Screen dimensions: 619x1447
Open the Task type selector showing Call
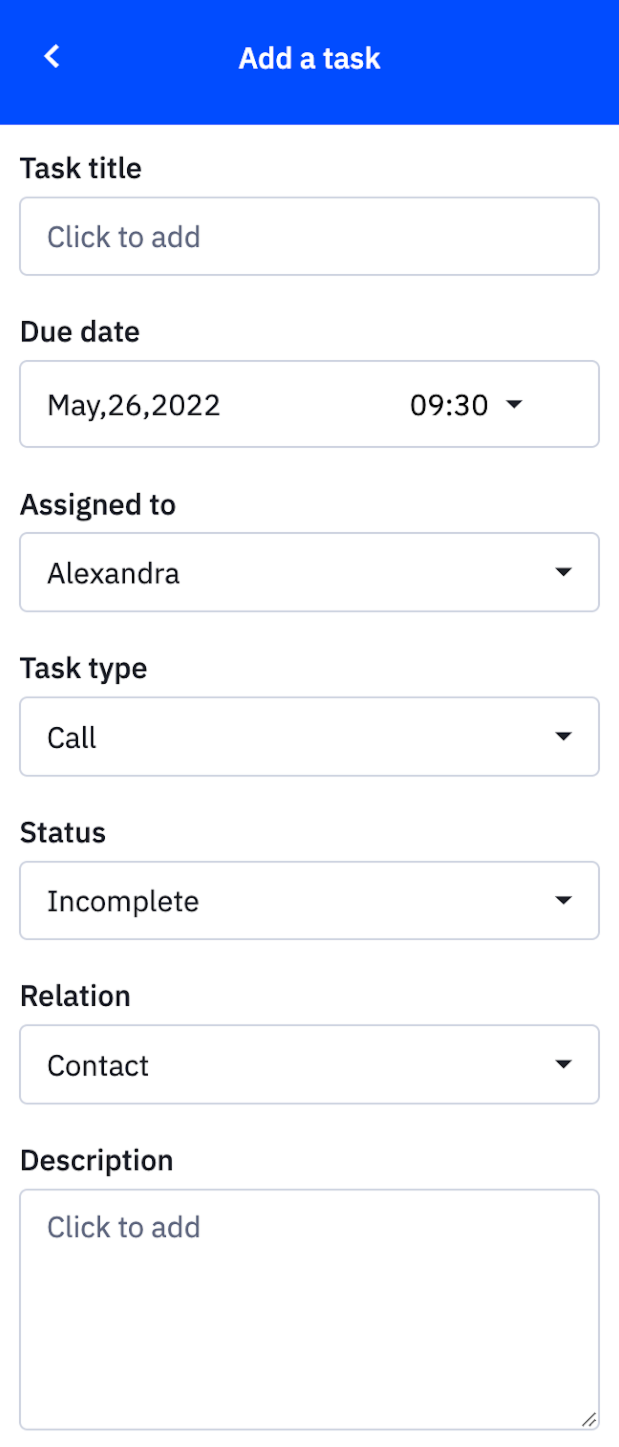(x=250, y=736)
